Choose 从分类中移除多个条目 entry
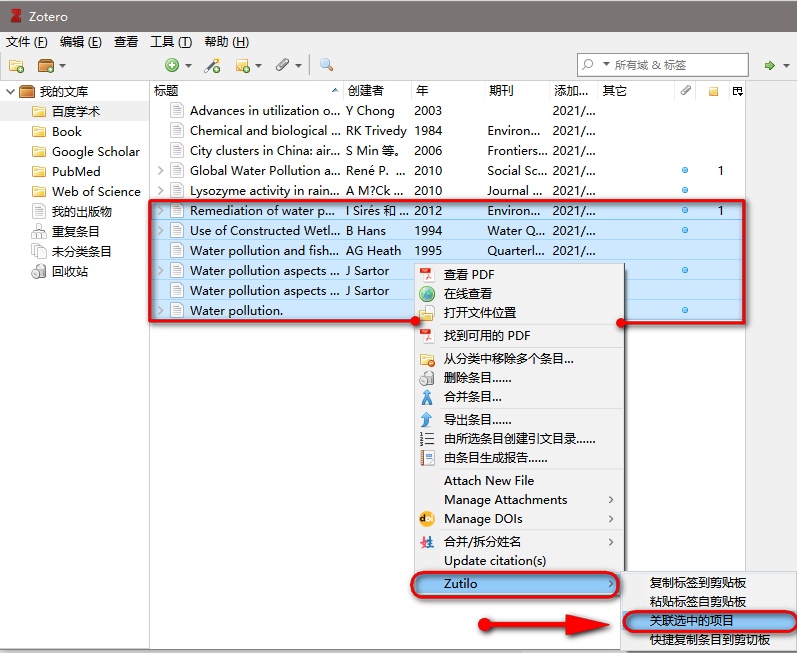The image size is (797, 653). pyautogui.click(x=519, y=359)
